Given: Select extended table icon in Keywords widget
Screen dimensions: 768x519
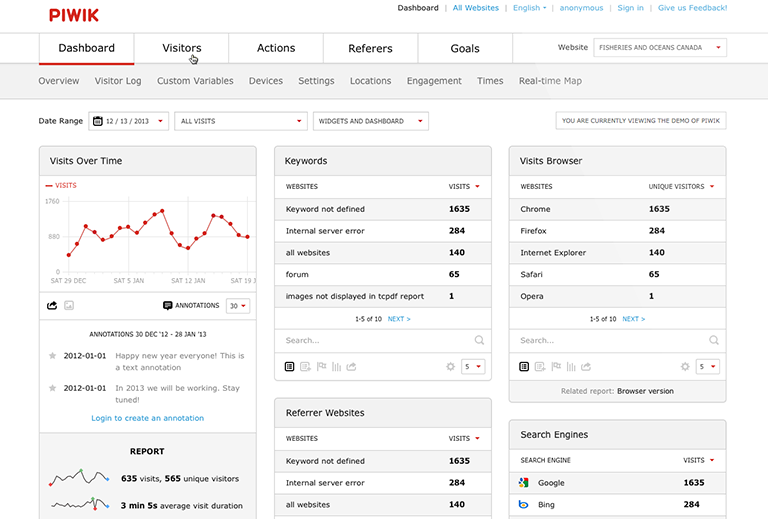Looking at the screenshot, I should point(305,367).
